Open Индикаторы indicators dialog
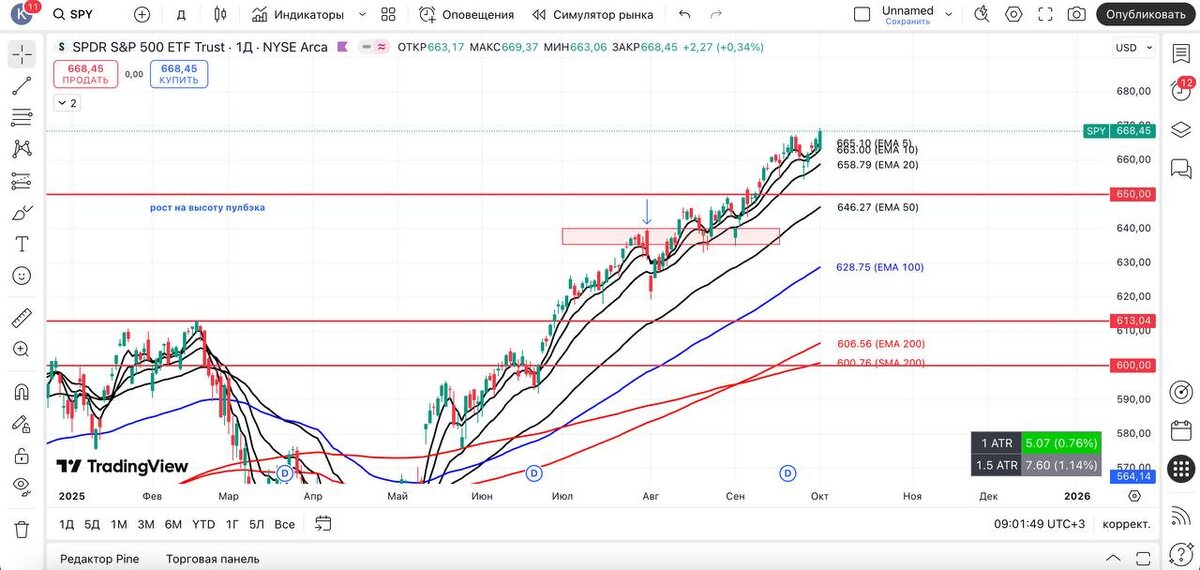The height and width of the screenshot is (570, 1200). (297, 14)
